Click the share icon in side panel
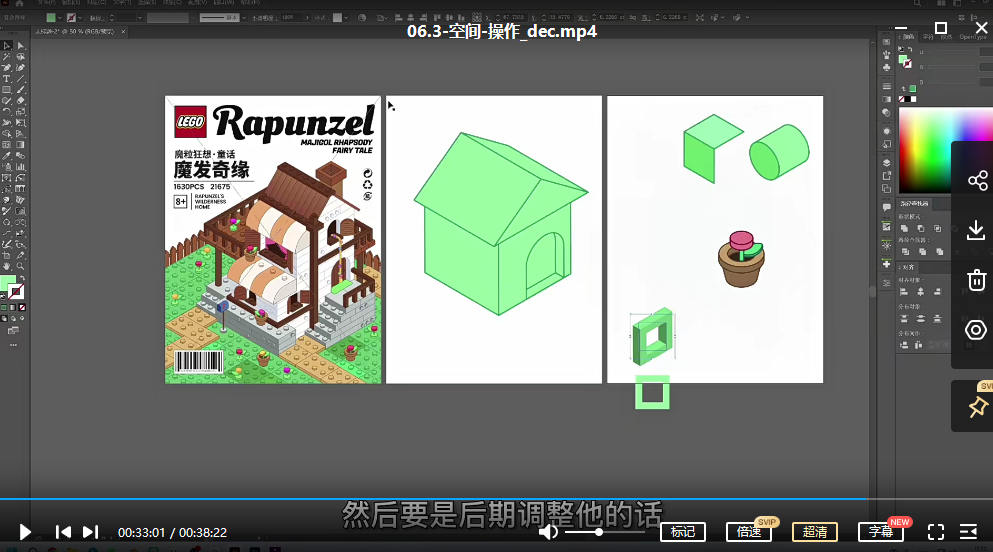The height and width of the screenshot is (552, 993). coord(977,181)
